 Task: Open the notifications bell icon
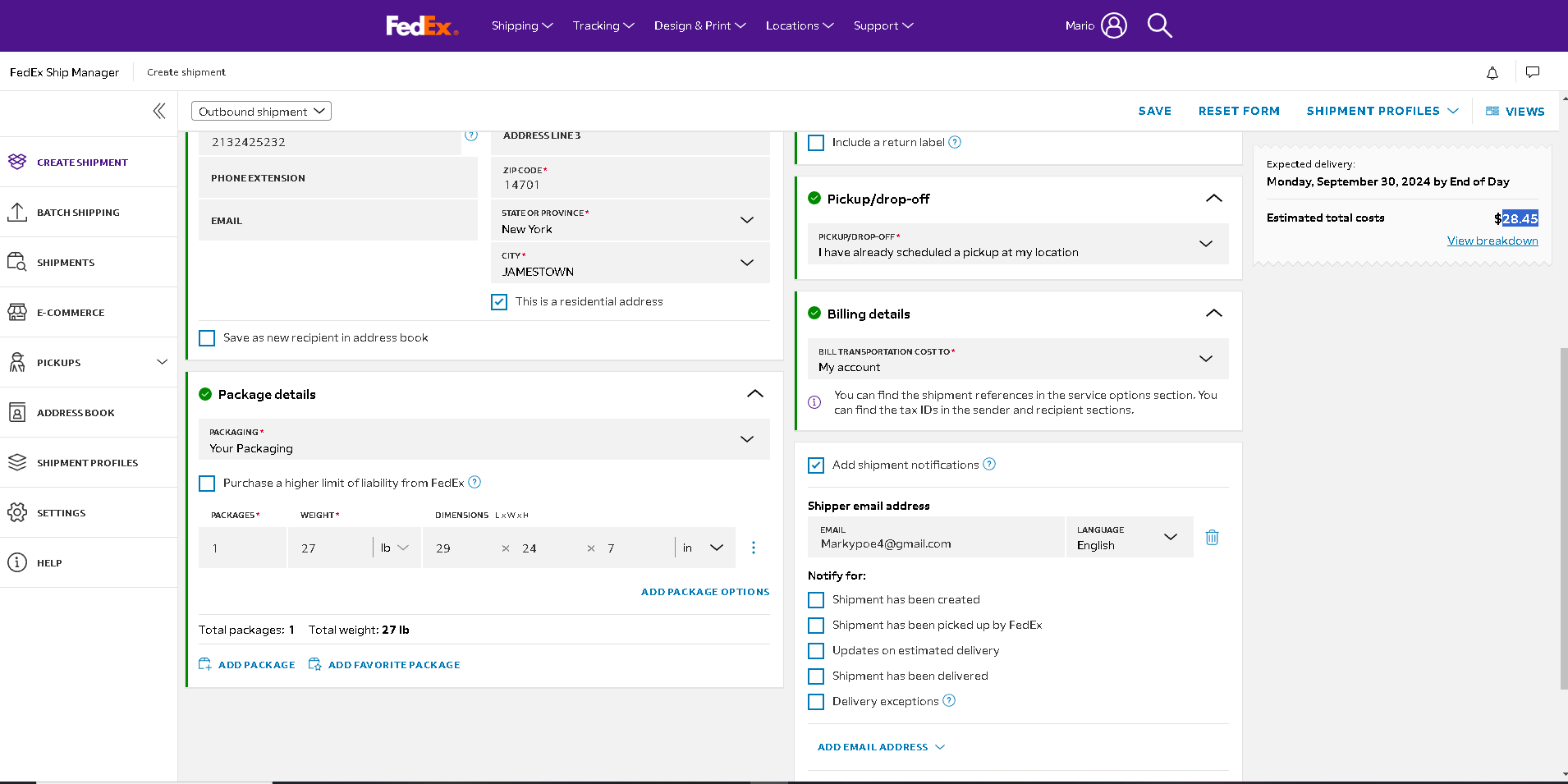pyautogui.click(x=1492, y=72)
